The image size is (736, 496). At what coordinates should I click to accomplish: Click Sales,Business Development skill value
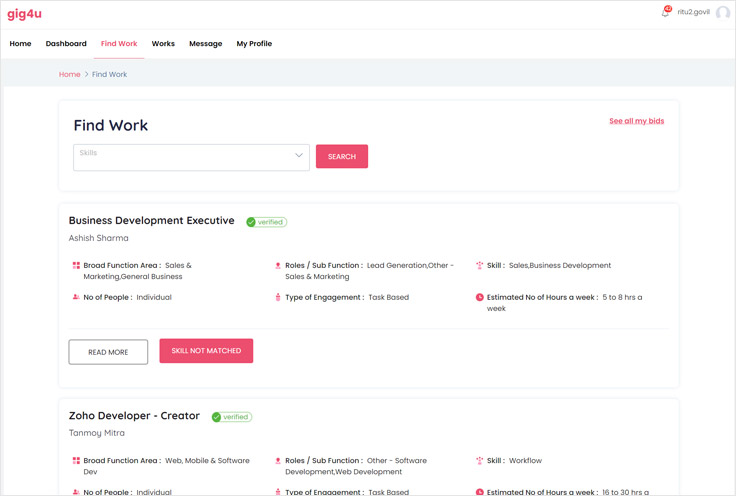[x=560, y=265]
